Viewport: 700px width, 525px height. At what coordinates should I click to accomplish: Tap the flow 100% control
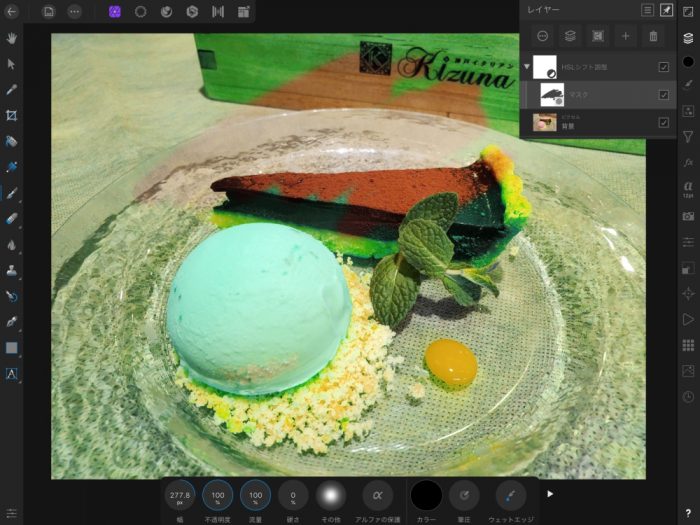(x=255, y=496)
